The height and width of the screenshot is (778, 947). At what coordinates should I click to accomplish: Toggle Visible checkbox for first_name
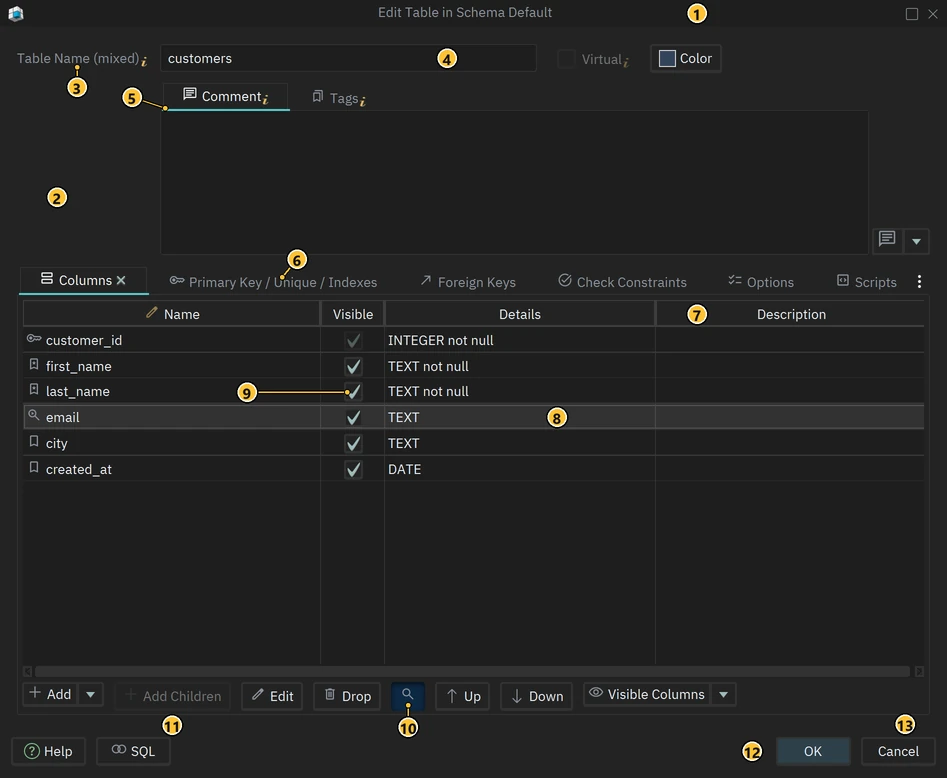(353, 367)
